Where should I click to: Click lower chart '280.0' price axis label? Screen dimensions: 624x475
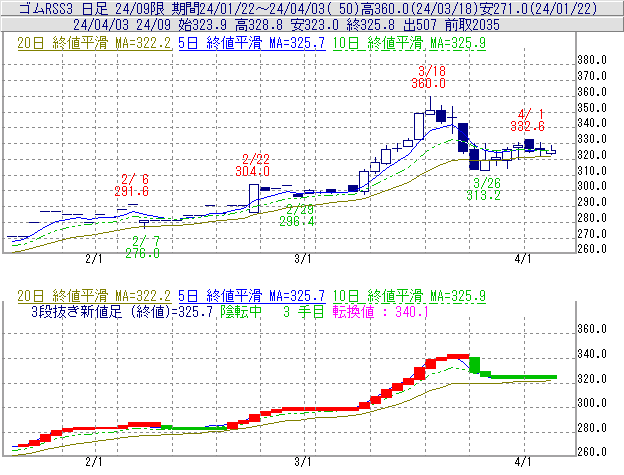coord(592,428)
